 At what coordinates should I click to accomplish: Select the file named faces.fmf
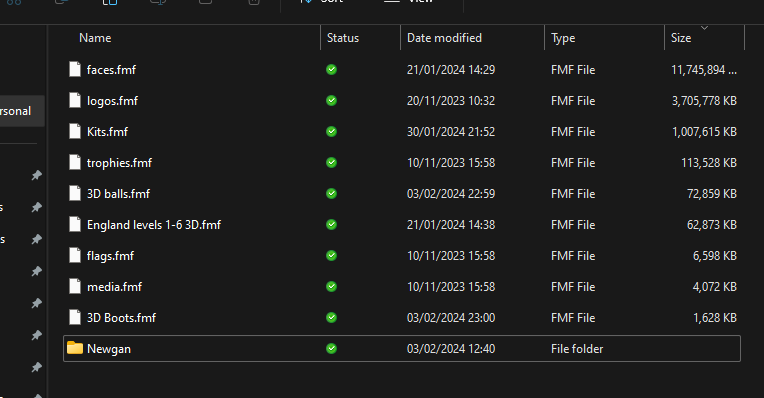(x=111, y=70)
